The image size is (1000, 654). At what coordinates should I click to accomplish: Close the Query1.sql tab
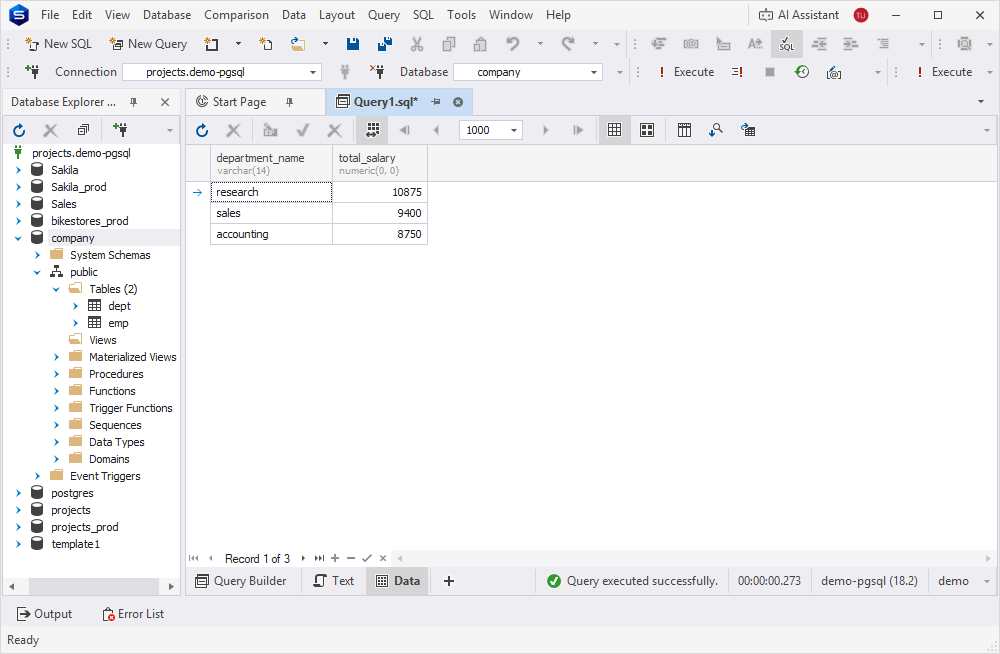coord(458,102)
